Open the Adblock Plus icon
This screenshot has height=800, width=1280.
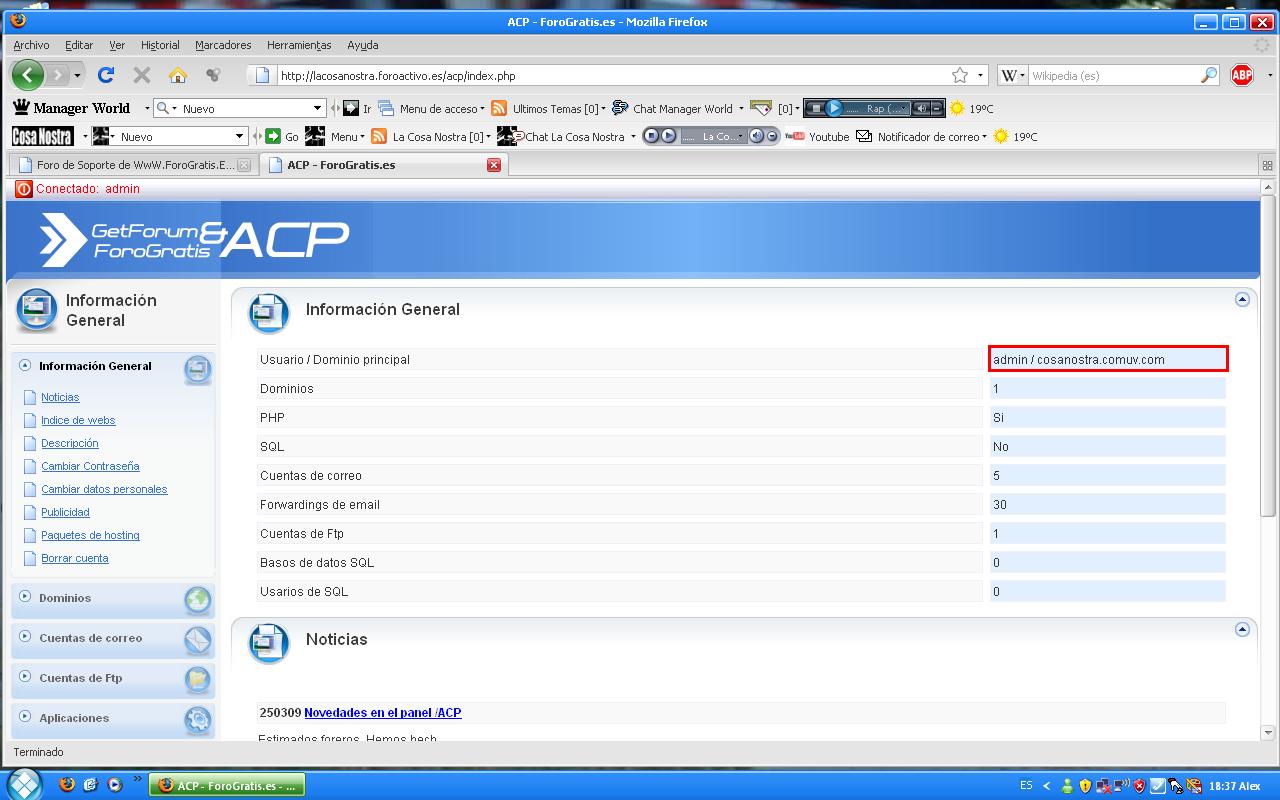pyautogui.click(x=1242, y=75)
